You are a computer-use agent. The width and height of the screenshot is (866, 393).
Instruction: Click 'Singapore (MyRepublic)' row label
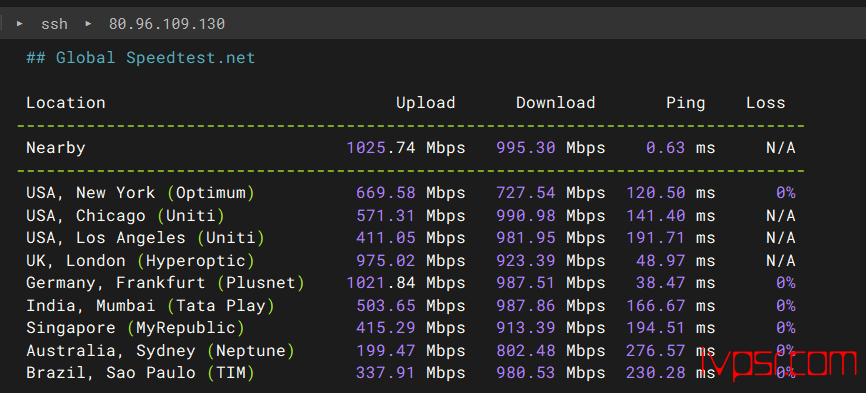(135, 328)
